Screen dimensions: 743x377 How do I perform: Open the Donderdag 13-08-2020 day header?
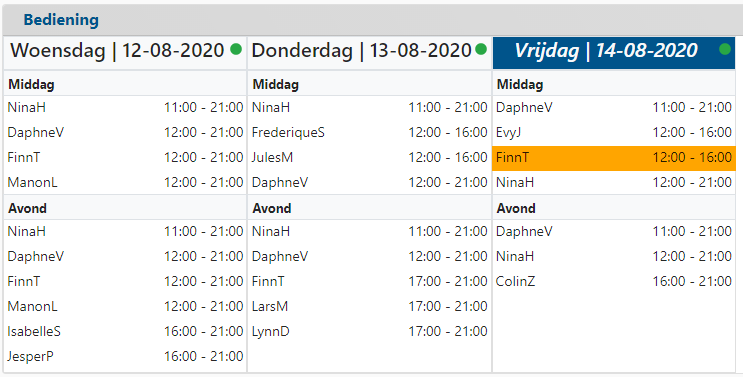pyautogui.click(x=370, y=53)
